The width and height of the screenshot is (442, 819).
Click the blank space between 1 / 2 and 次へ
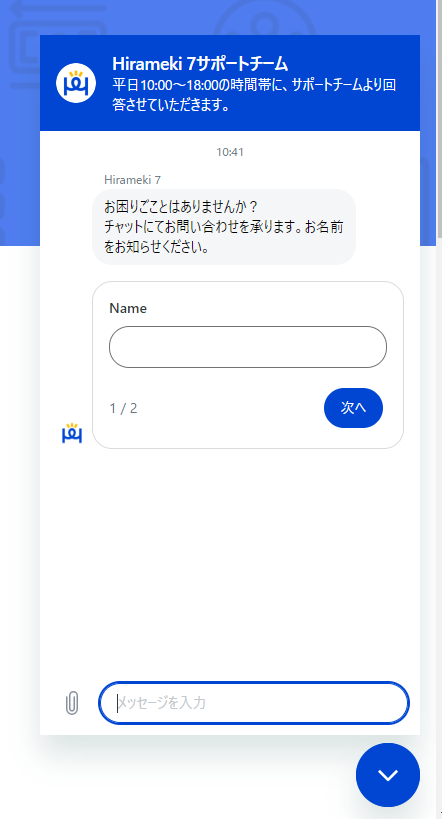pyautogui.click(x=230, y=408)
